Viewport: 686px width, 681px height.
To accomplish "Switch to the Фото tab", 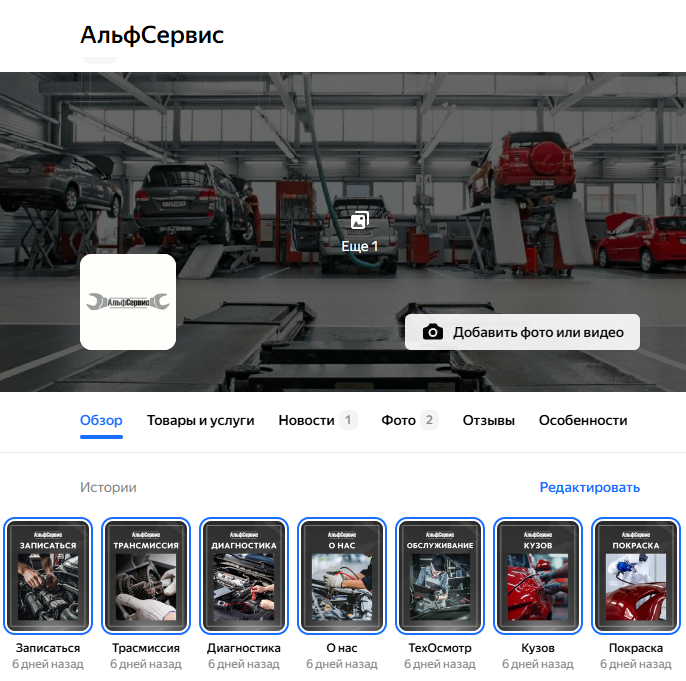I will pyautogui.click(x=410, y=420).
